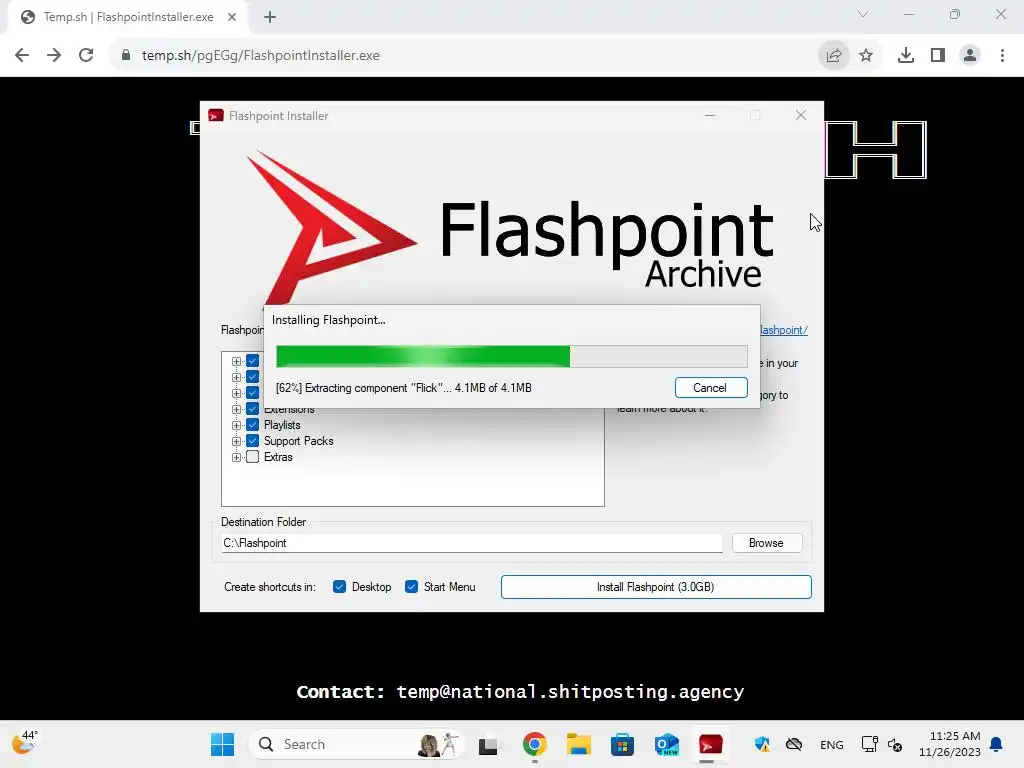1024x768 pixels.
Task: Toggle the Desktop shortcut checkbox
Action: 339,587
